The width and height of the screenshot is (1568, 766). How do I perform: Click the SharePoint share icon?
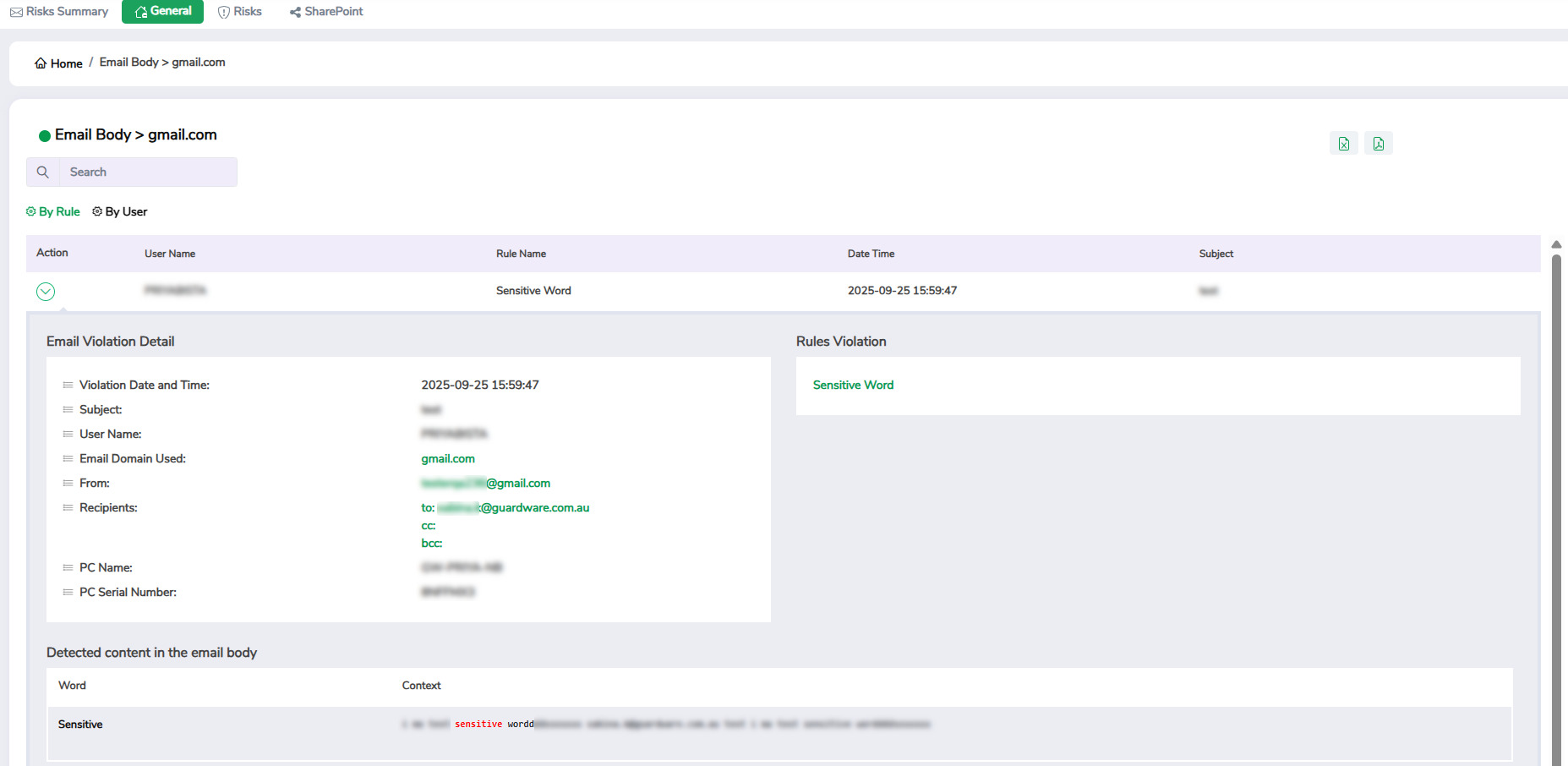pos(295,12)
